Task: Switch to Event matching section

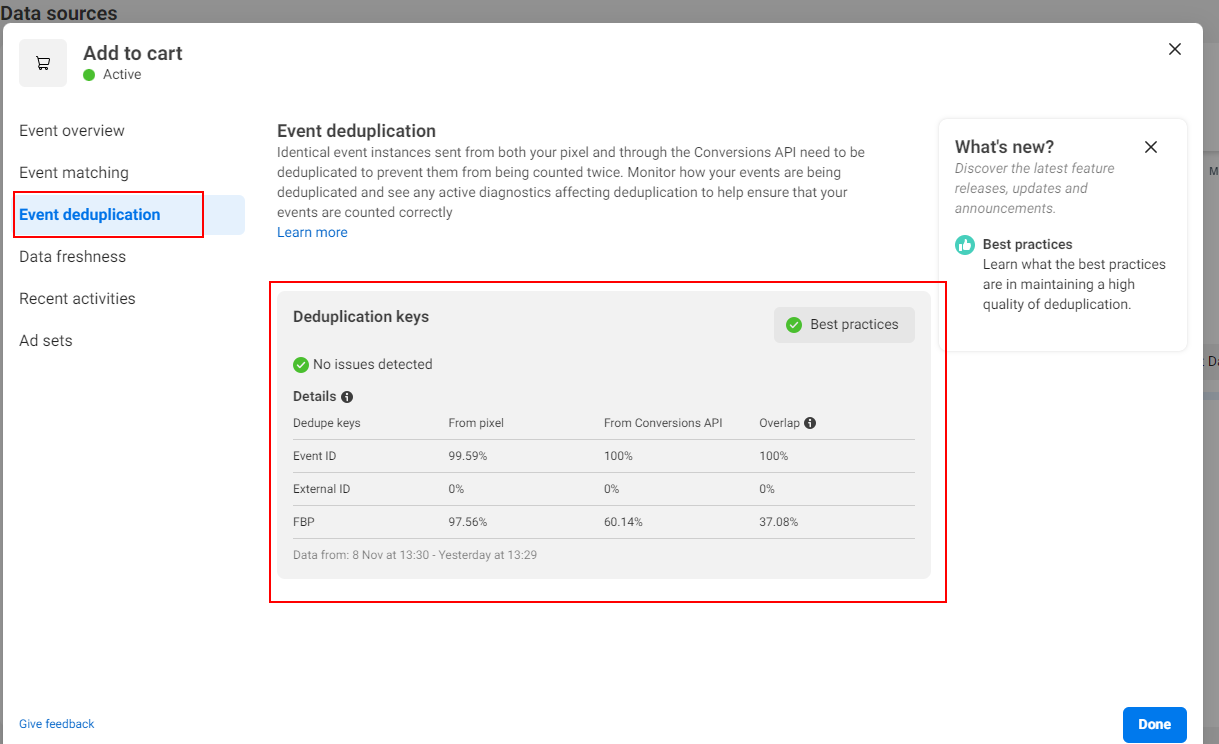Action: [x=74, y=173]
